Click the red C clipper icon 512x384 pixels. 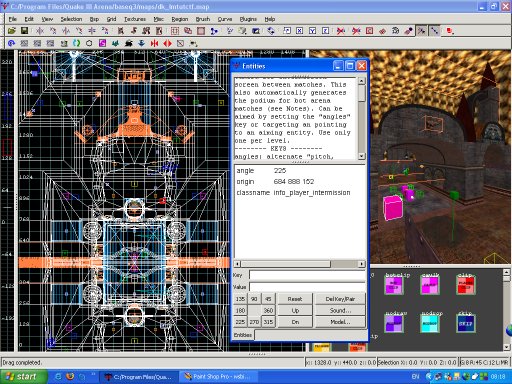[x=369, y=31]
